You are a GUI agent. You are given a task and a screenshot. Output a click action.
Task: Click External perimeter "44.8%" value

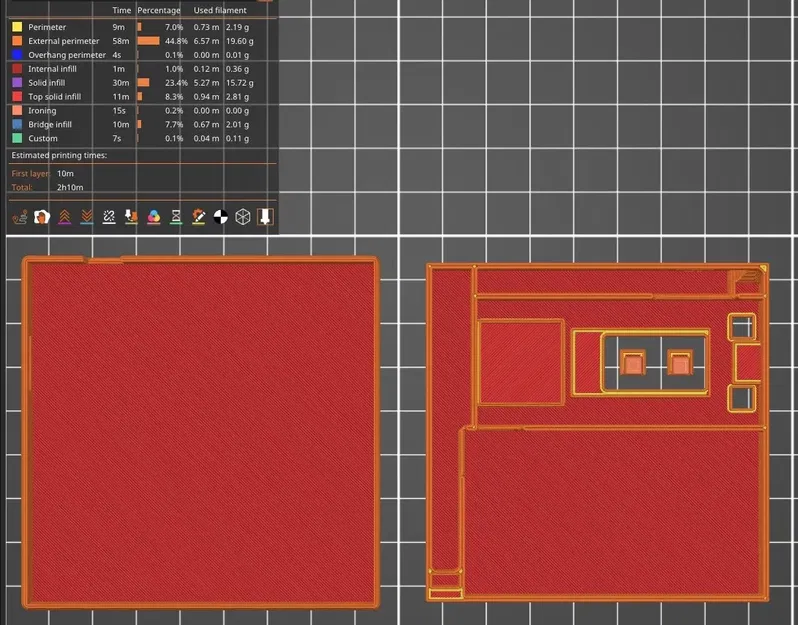click(176, 41)
